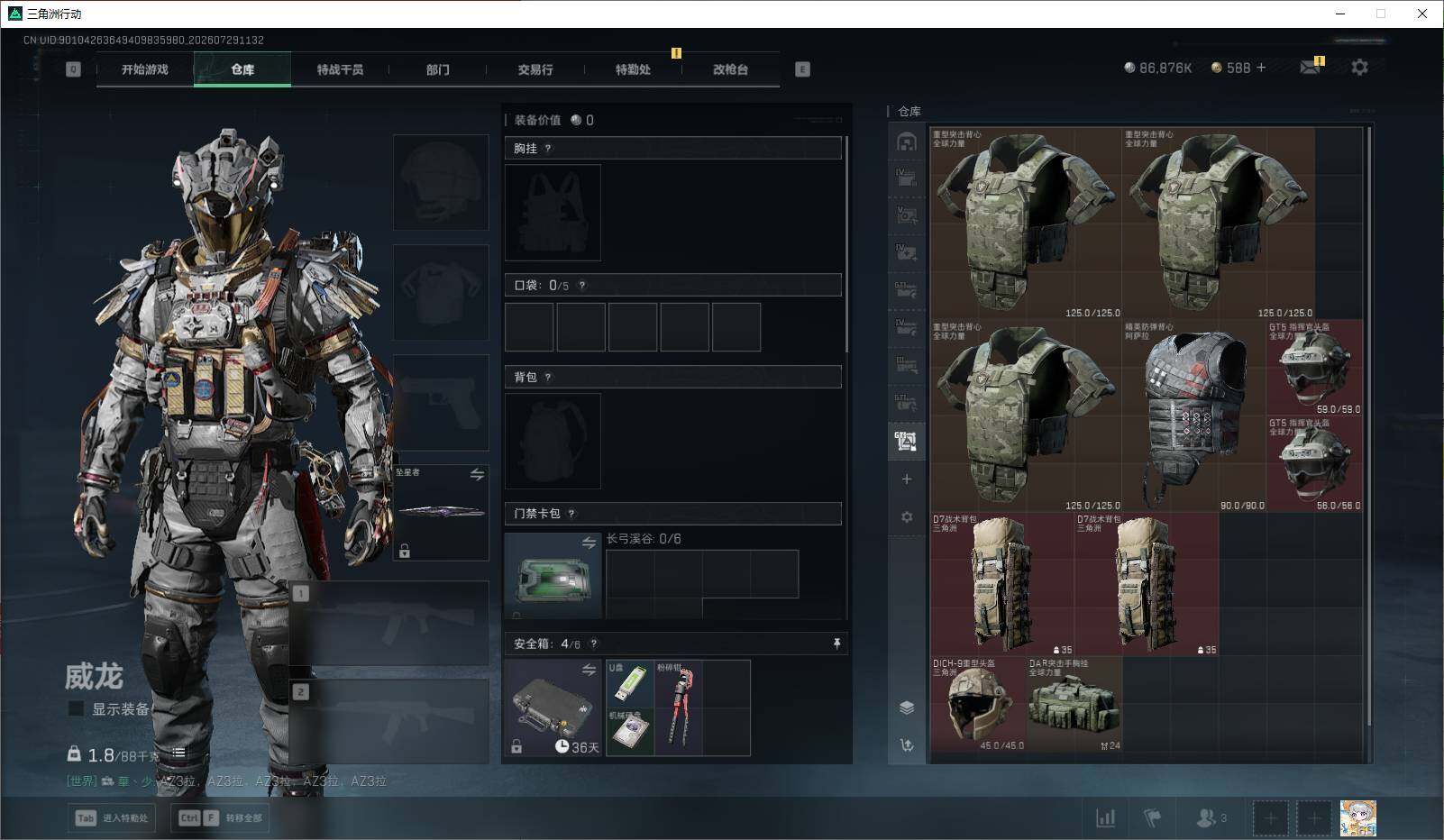Open the settings gear in top bar
Screen dimensions: 1444x840
1359,68
